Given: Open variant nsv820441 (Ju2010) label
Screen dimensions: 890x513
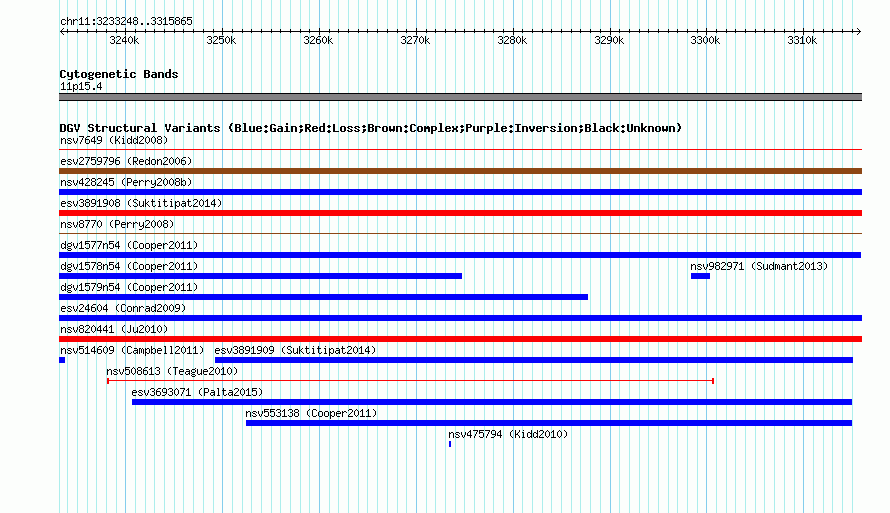Looking at the screenshot, I should (114, 329).
